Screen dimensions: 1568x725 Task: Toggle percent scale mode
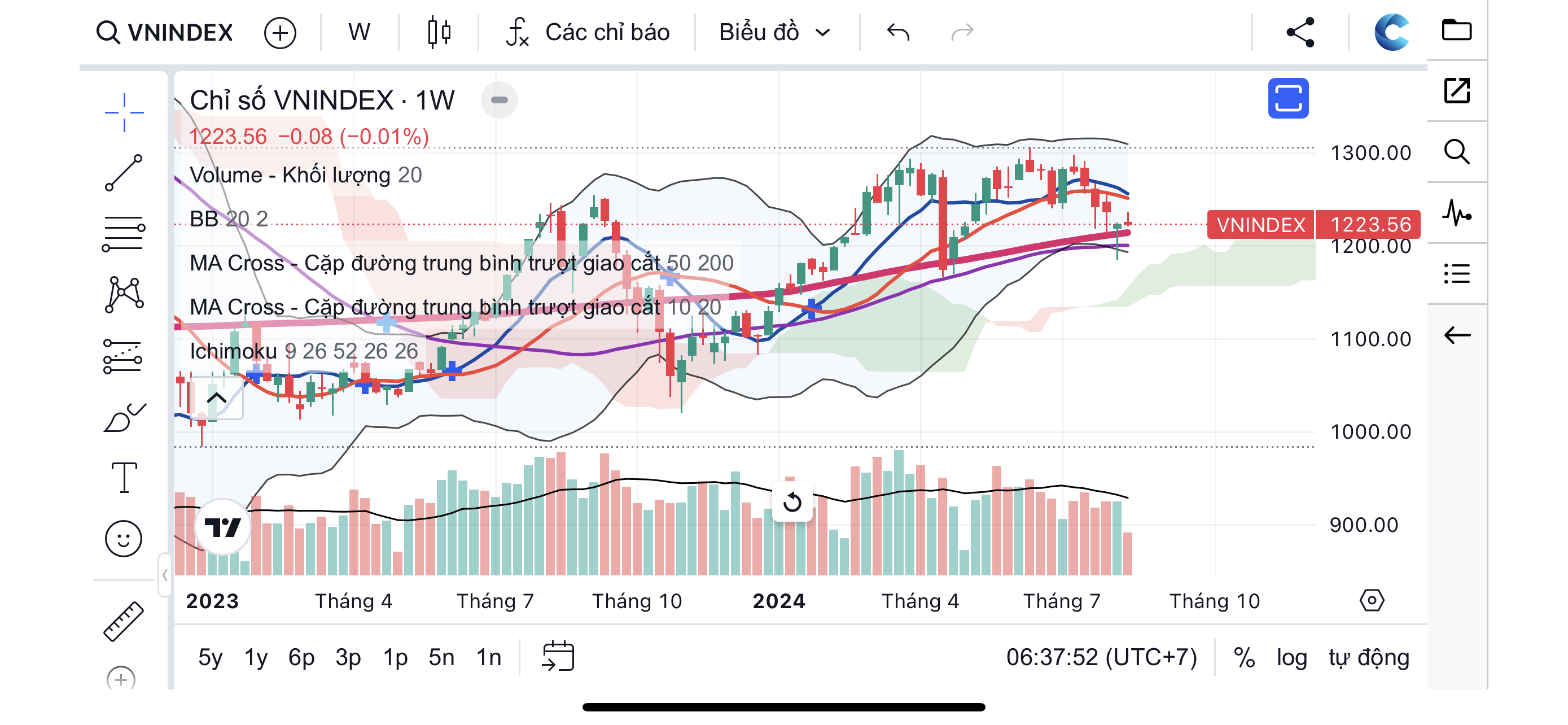(x=1244, y=657)
